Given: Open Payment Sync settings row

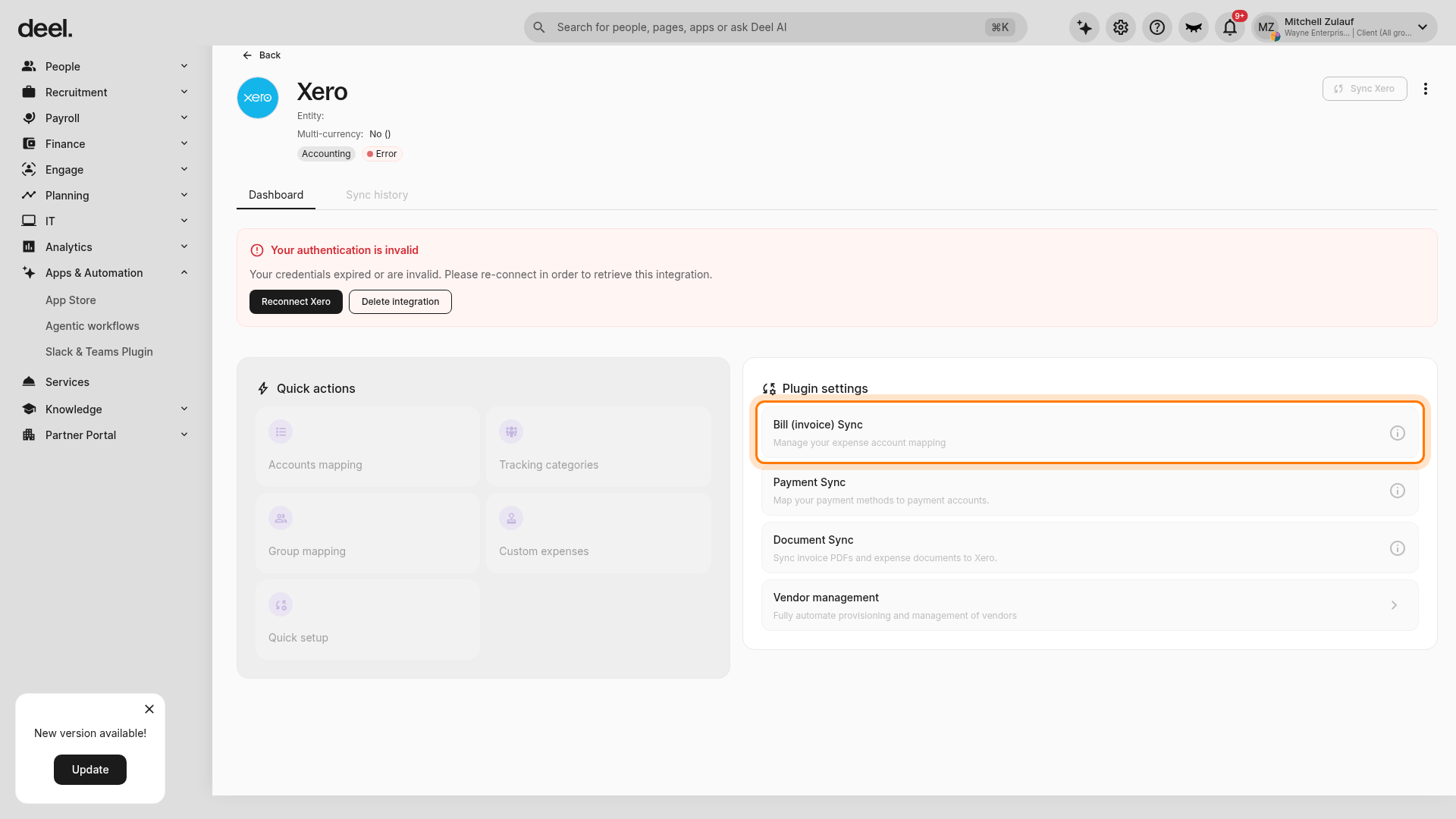Looking at the screenshot, I should click(1090, 491).
